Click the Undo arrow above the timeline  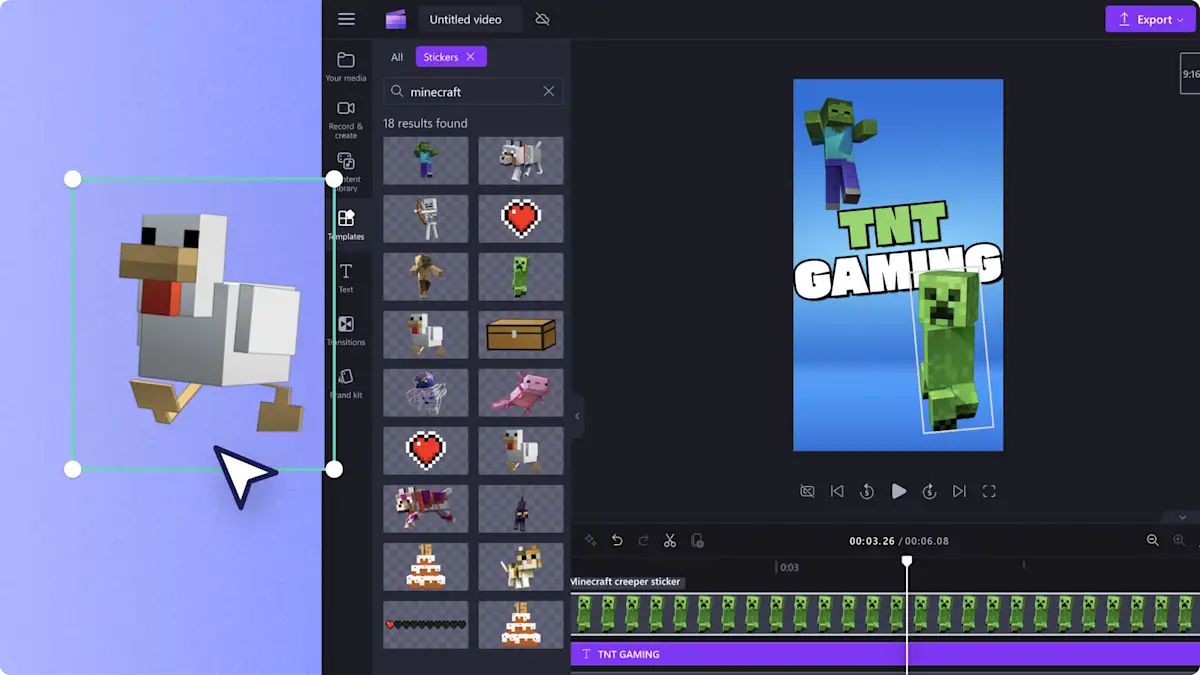(618, 540)
